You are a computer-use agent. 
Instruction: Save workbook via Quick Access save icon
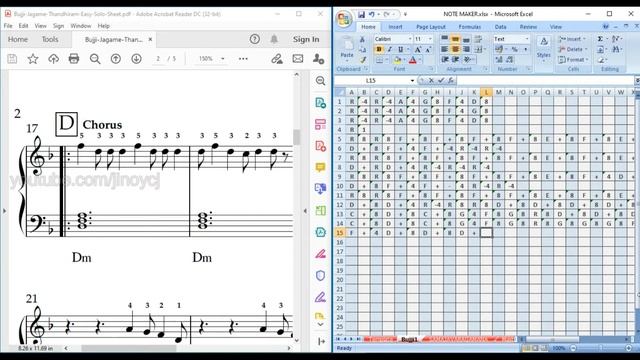[361, 14]
